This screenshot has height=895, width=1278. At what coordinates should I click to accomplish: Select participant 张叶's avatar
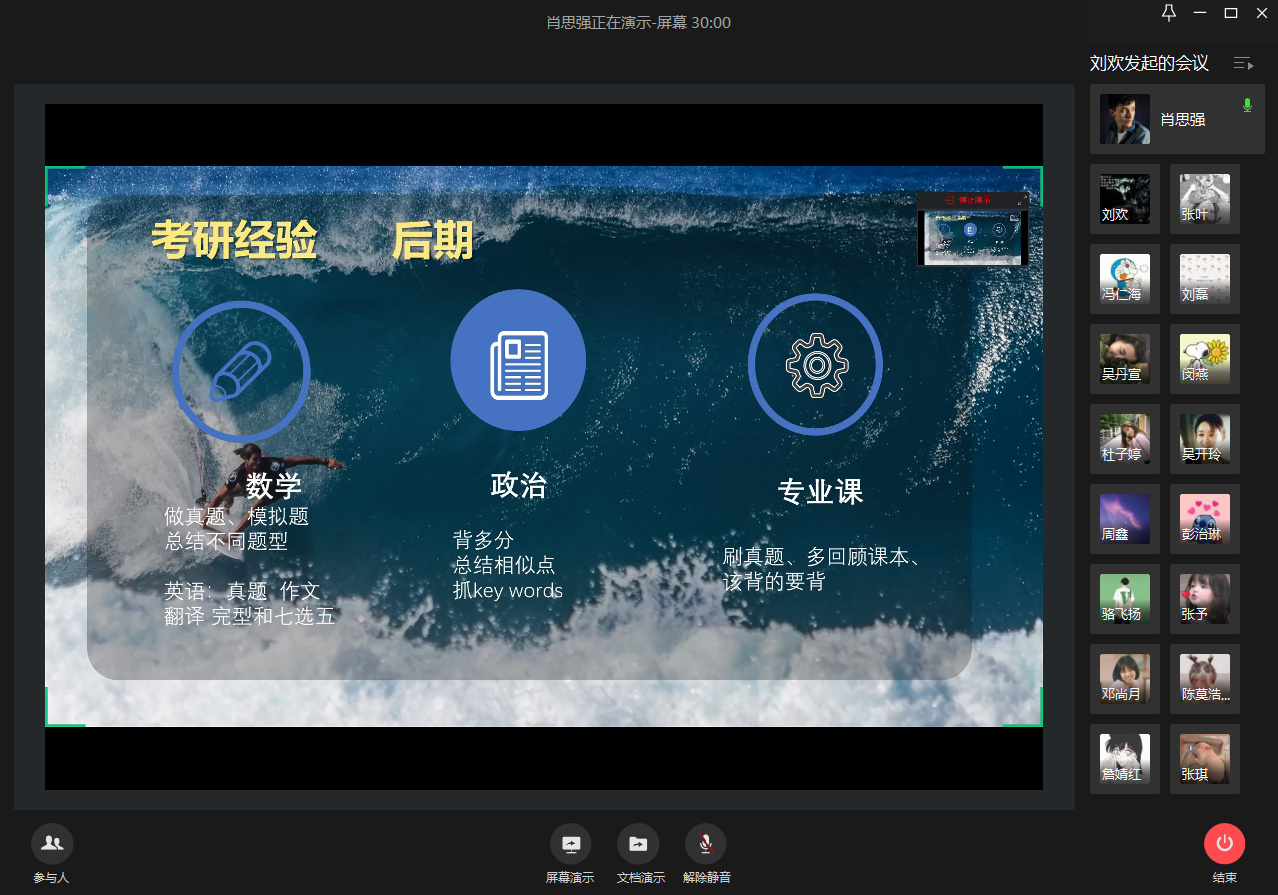pos(1205,199)
